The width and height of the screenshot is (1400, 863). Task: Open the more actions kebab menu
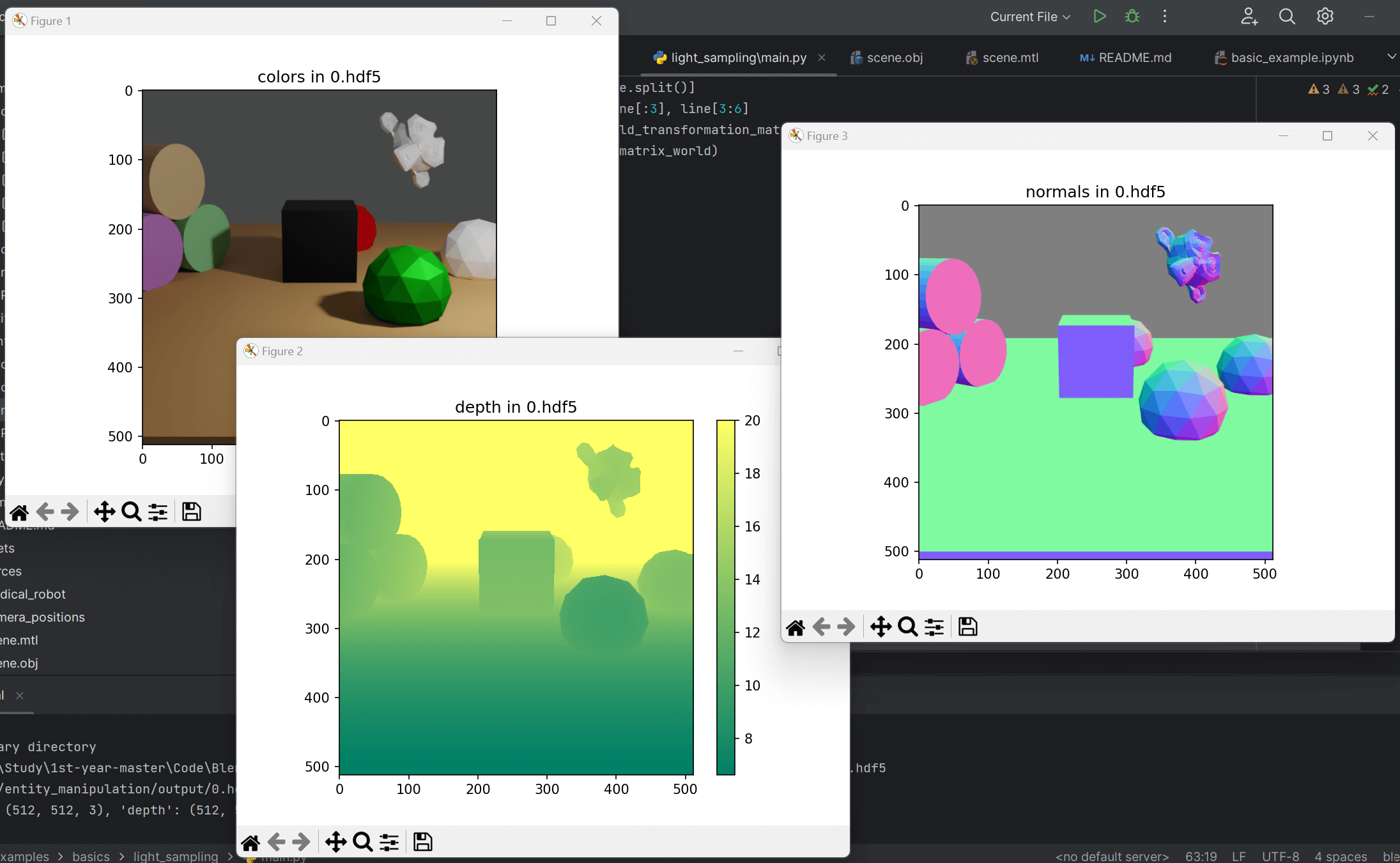(x=1164, y=17)
